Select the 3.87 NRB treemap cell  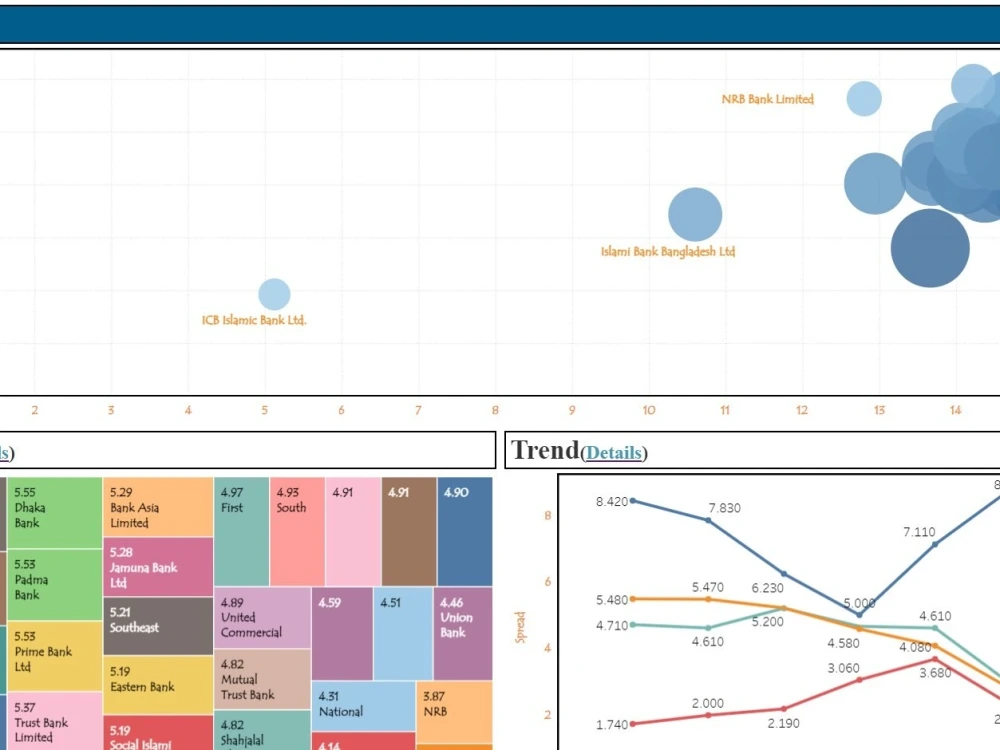454,712
